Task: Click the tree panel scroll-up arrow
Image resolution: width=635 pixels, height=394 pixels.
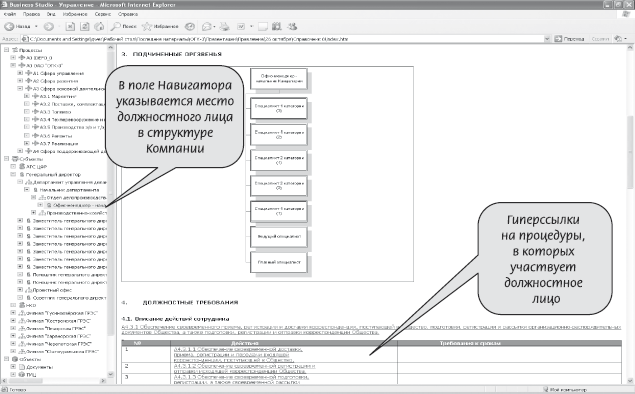Action: click(111, 48)
